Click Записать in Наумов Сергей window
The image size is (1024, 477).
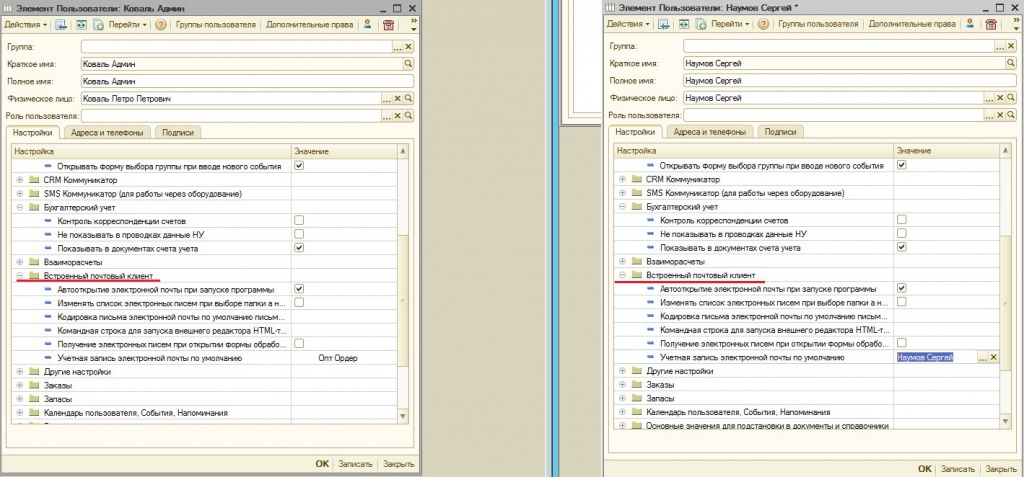click(958, 469)
